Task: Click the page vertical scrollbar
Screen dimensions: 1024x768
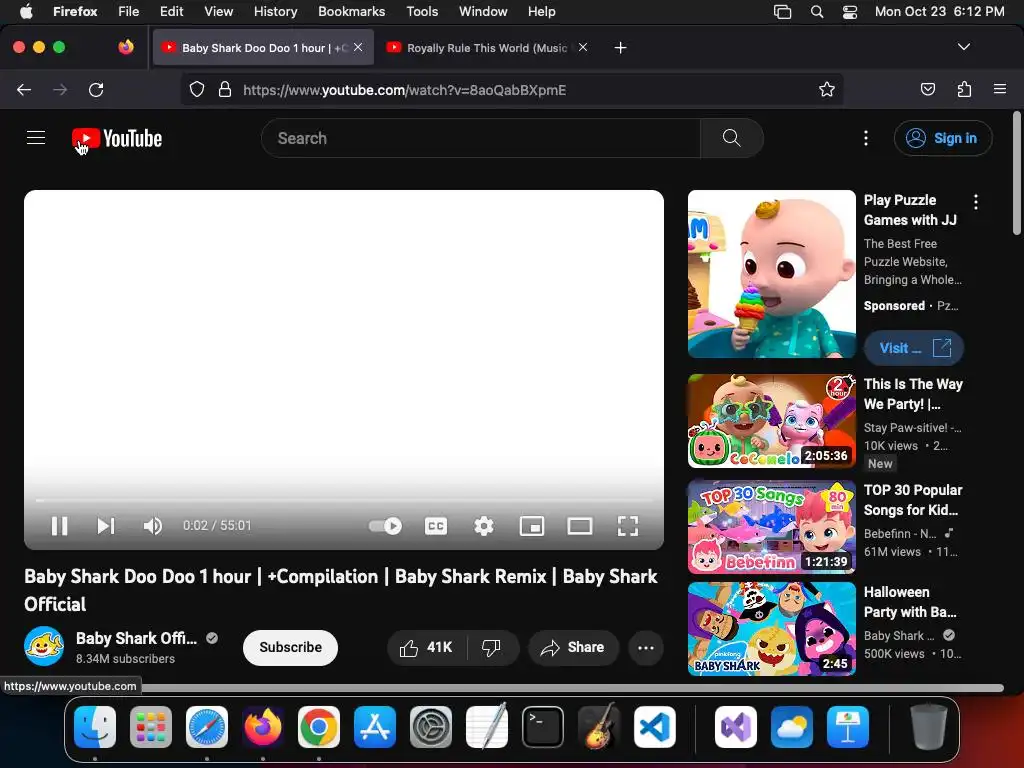Action: (1016, 174)
